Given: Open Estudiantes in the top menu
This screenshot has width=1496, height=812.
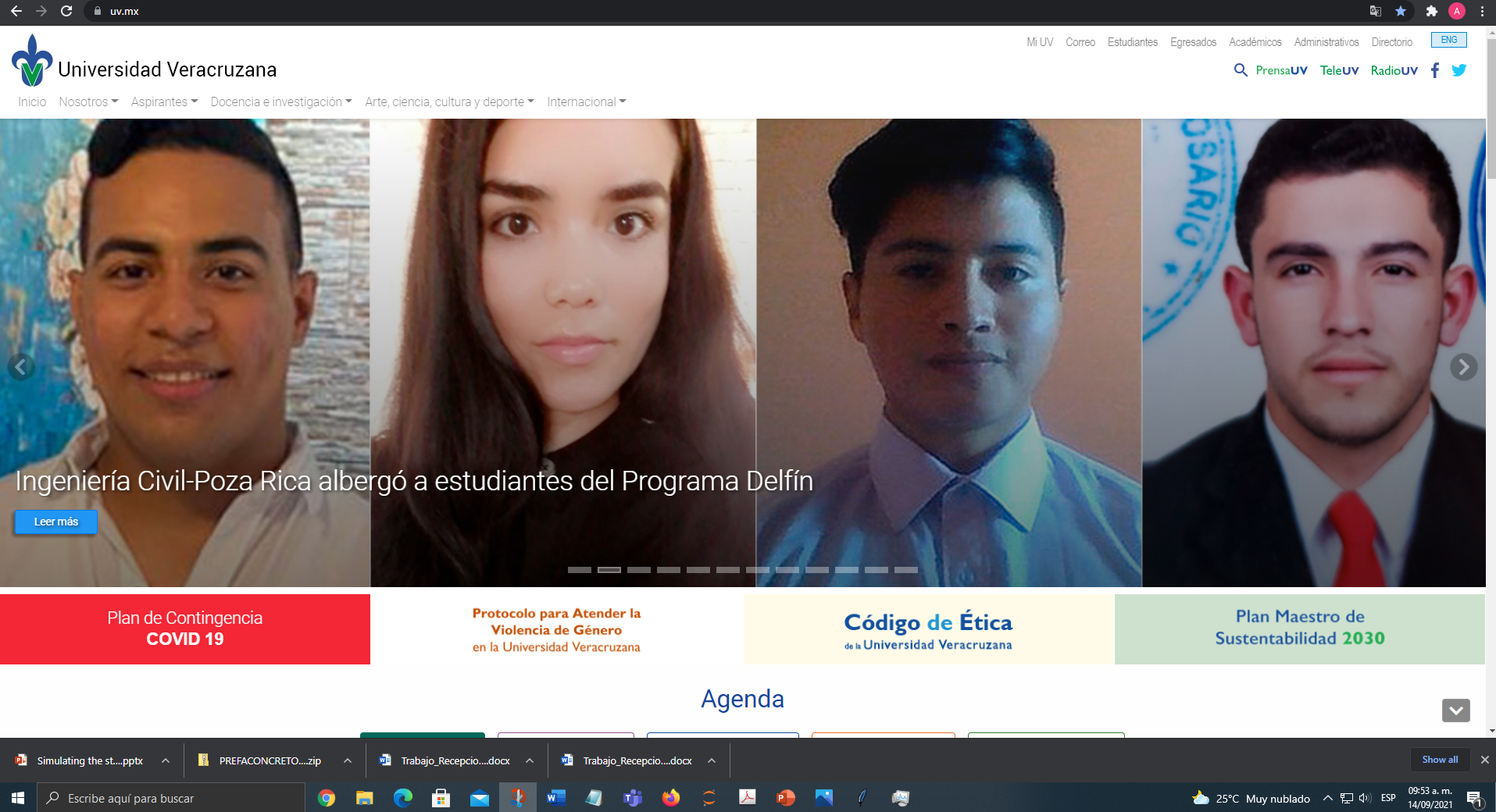Looking at the screenshot, I should (1132, 42).
